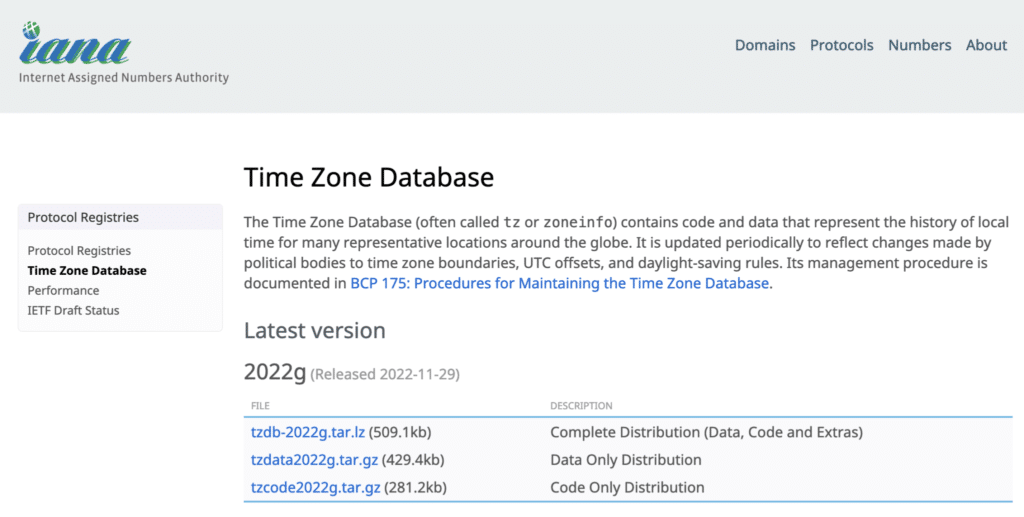The width and height of the screenshot is (1024, 517).
Task: Click the FILE column header
Action: (260, 406)
